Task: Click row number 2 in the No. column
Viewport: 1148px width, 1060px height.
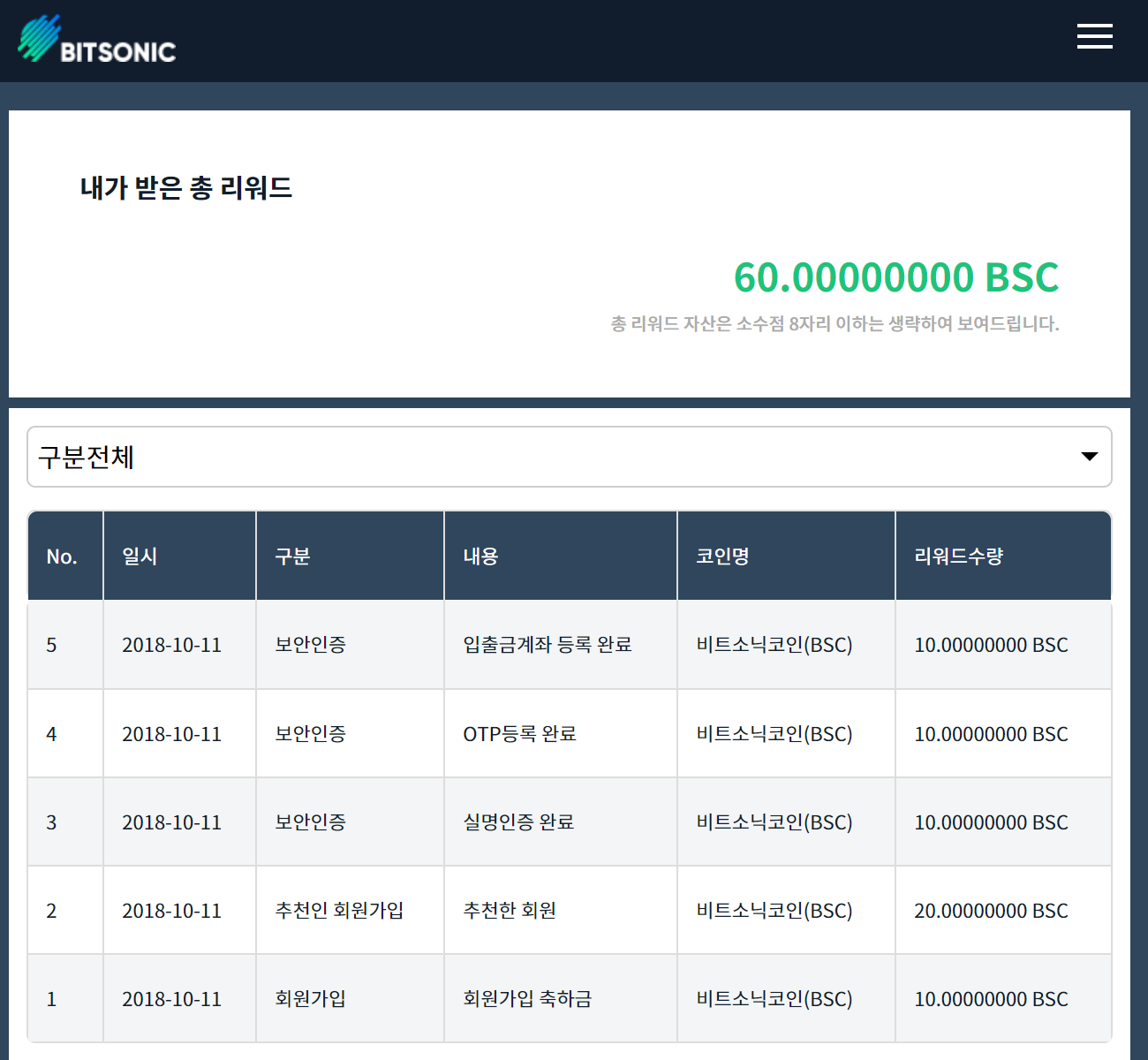Action: [51, 911]
